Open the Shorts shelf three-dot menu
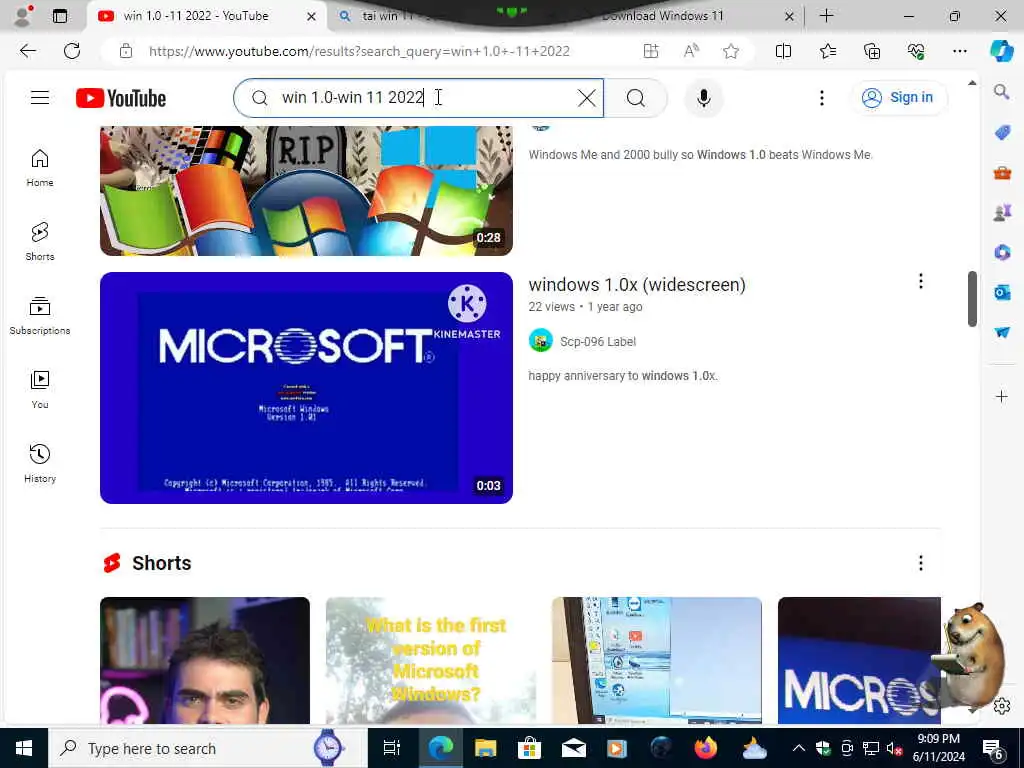 click(921, 563)
